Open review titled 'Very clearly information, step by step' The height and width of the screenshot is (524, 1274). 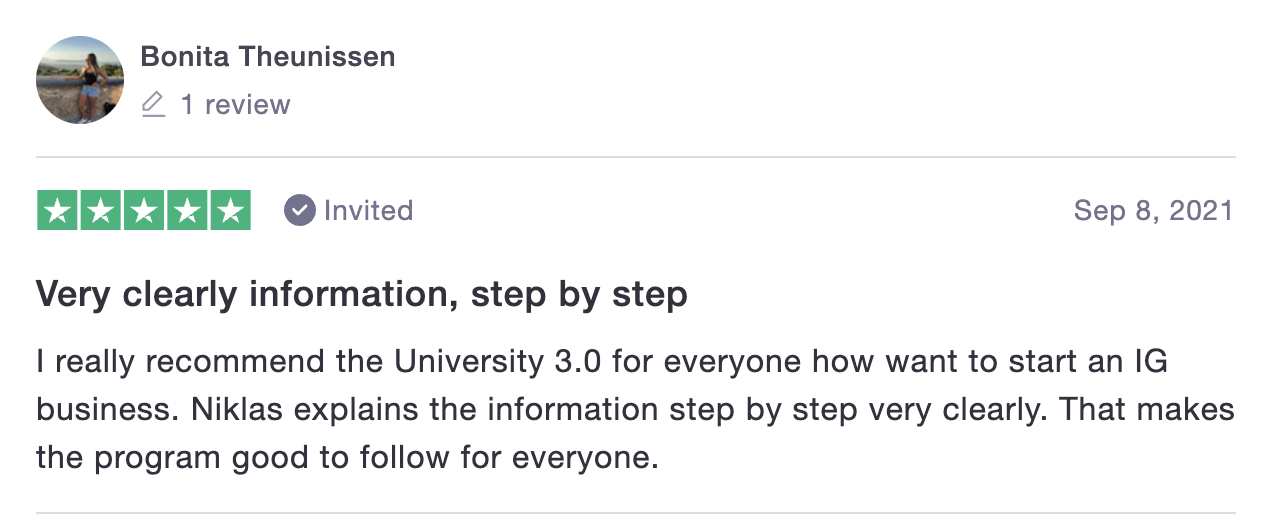coord(362,295)
